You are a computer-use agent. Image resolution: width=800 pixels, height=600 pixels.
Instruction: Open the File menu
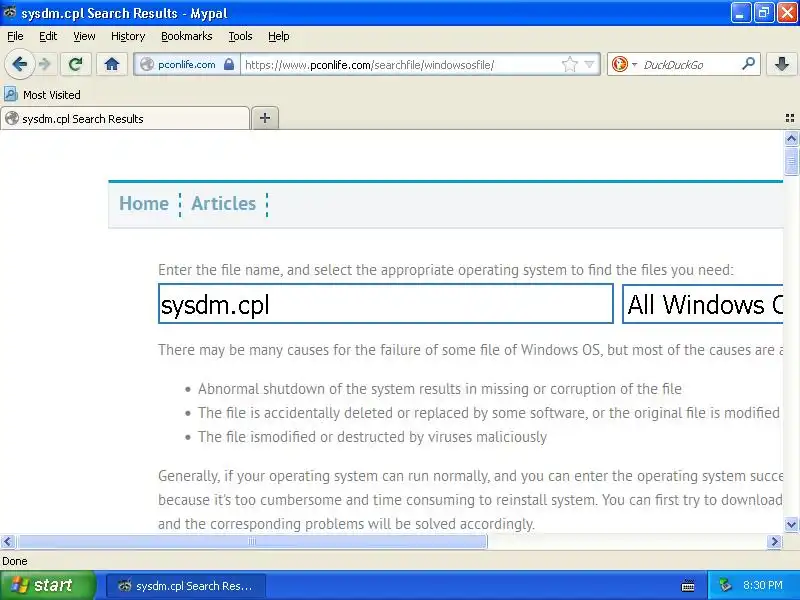[15, 36]
